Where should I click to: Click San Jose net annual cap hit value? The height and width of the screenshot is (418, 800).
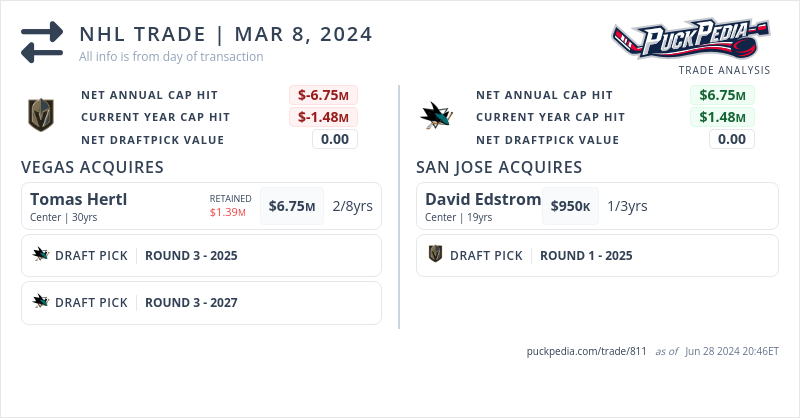tap(722, 95)
